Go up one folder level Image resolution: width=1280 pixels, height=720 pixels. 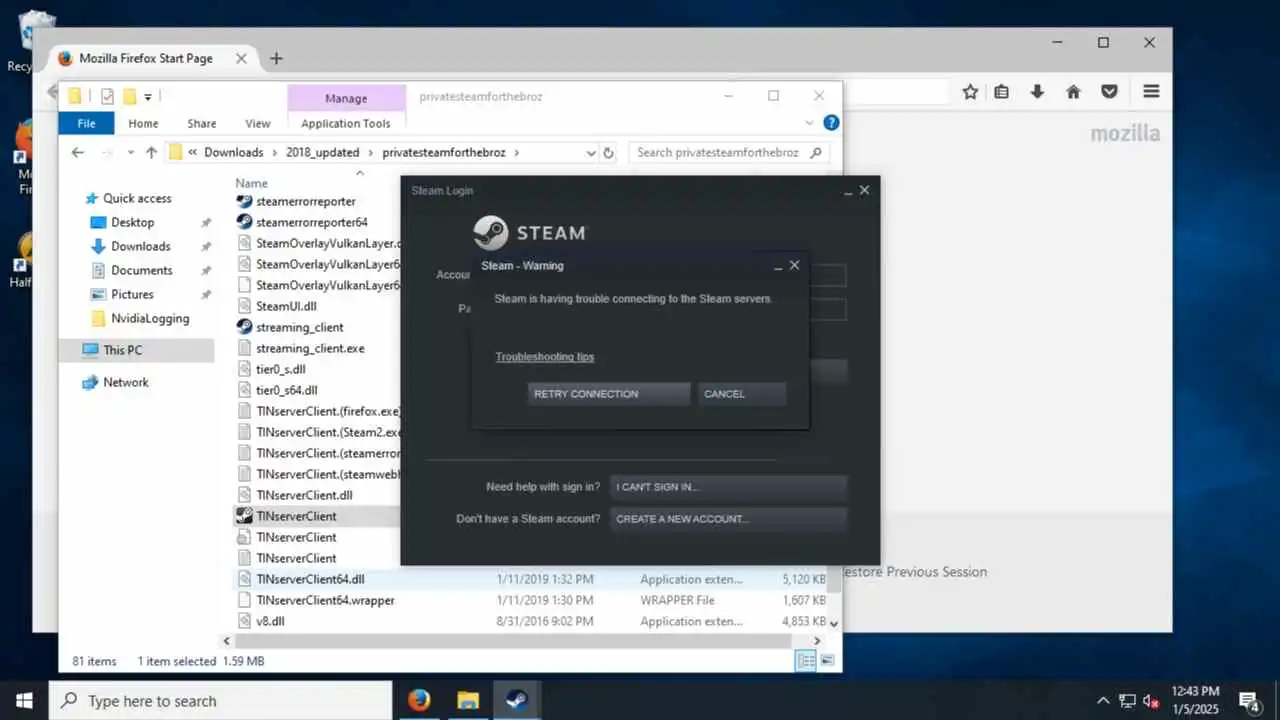(x=151, y=152)
